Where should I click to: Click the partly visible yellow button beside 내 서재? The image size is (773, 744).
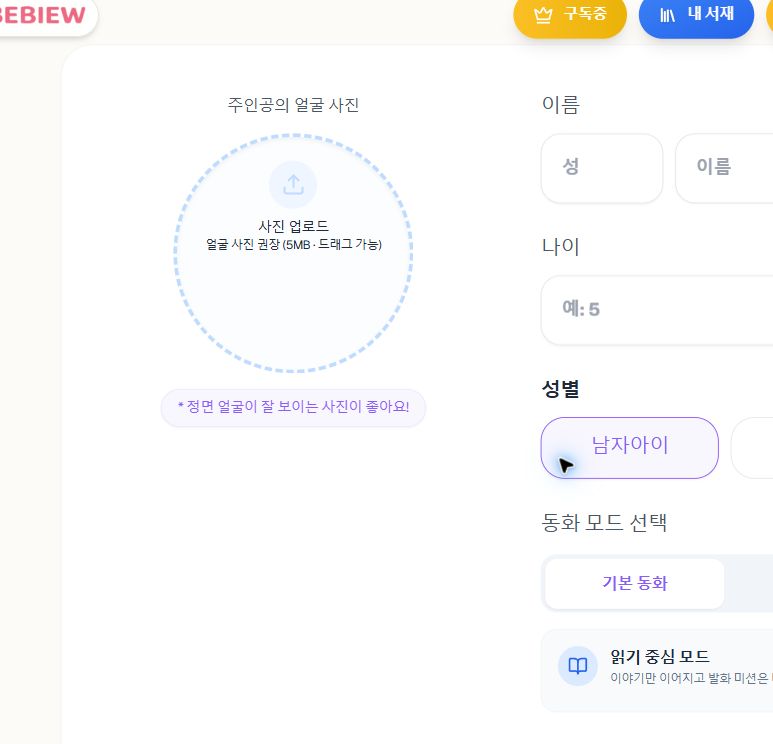[x=770, y=15]
